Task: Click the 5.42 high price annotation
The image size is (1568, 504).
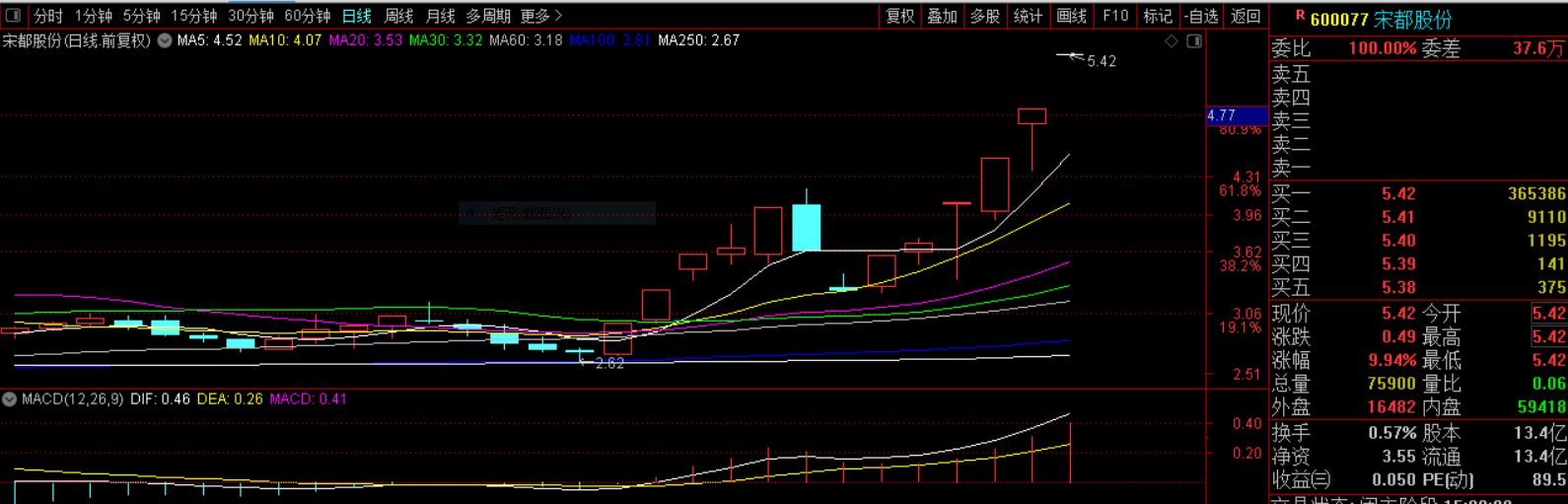Action: tap(1102, 61)
